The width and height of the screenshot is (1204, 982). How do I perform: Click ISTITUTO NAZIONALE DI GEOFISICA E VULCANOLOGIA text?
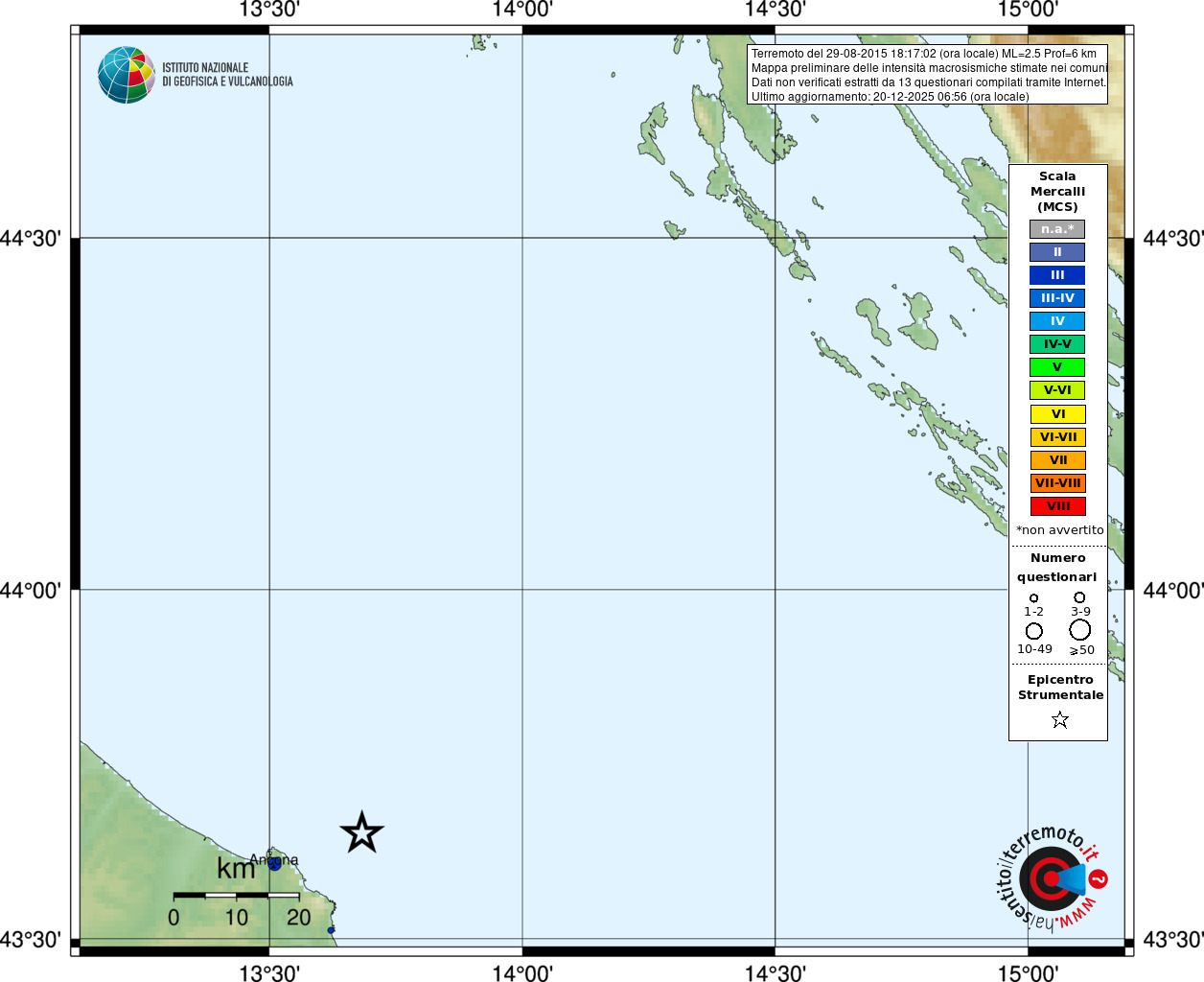pyautogui.click(x=227, y=75)
